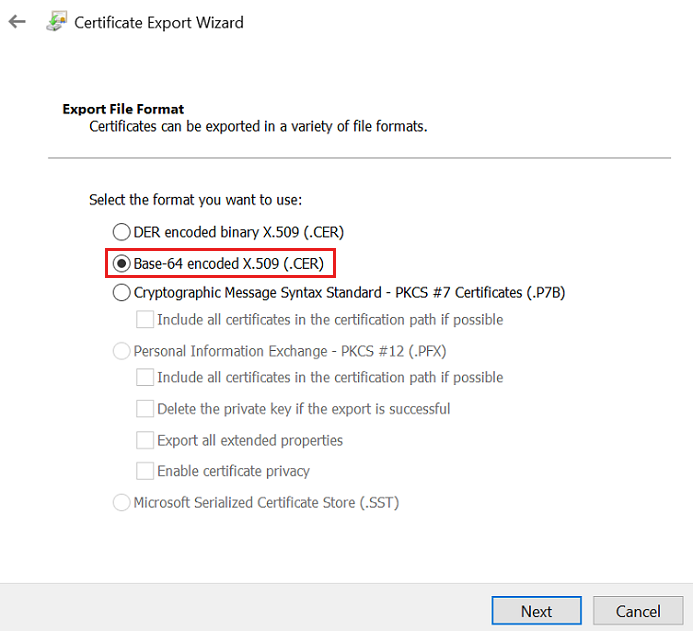Enable Delete the private key if export successful
The height and width of the screenshot is (631, 693).
tap(145, 409)
